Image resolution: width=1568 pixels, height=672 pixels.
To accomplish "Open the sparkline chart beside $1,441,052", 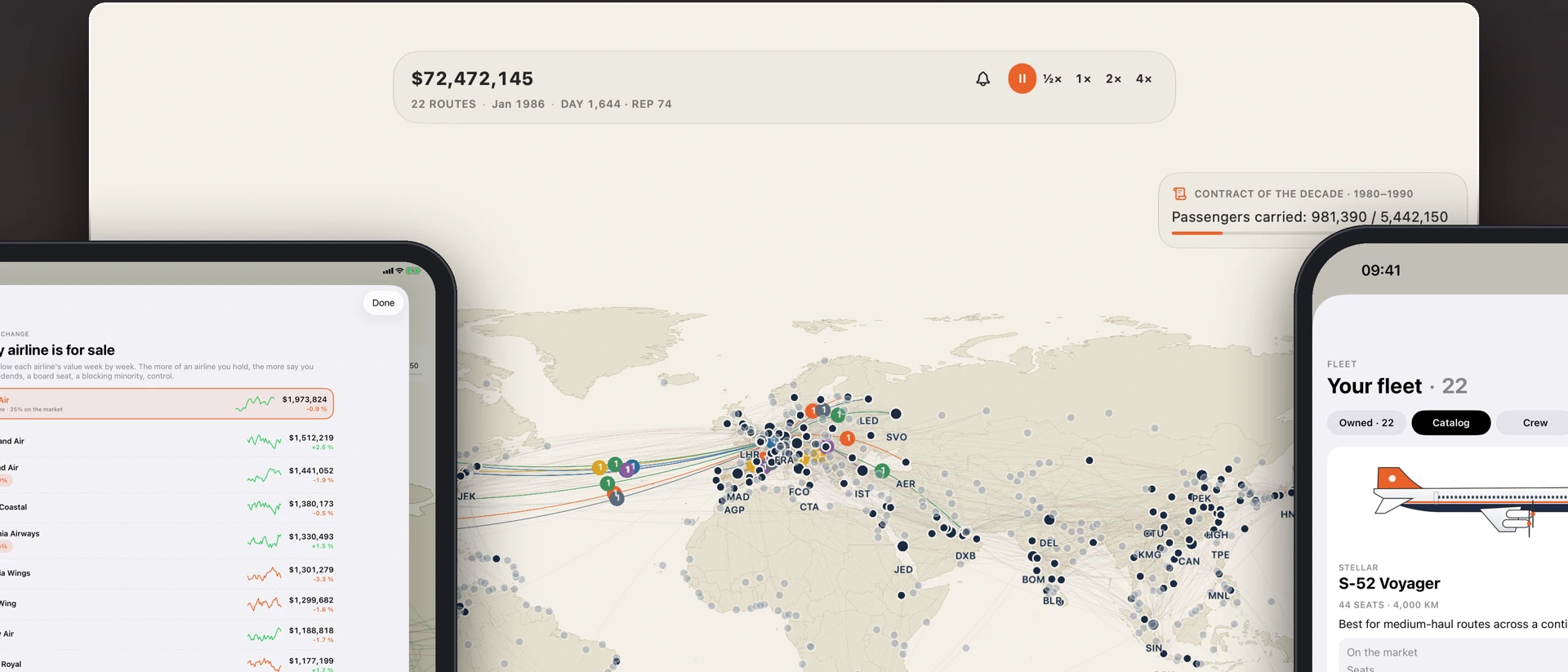I will click(x=265, y=474).
